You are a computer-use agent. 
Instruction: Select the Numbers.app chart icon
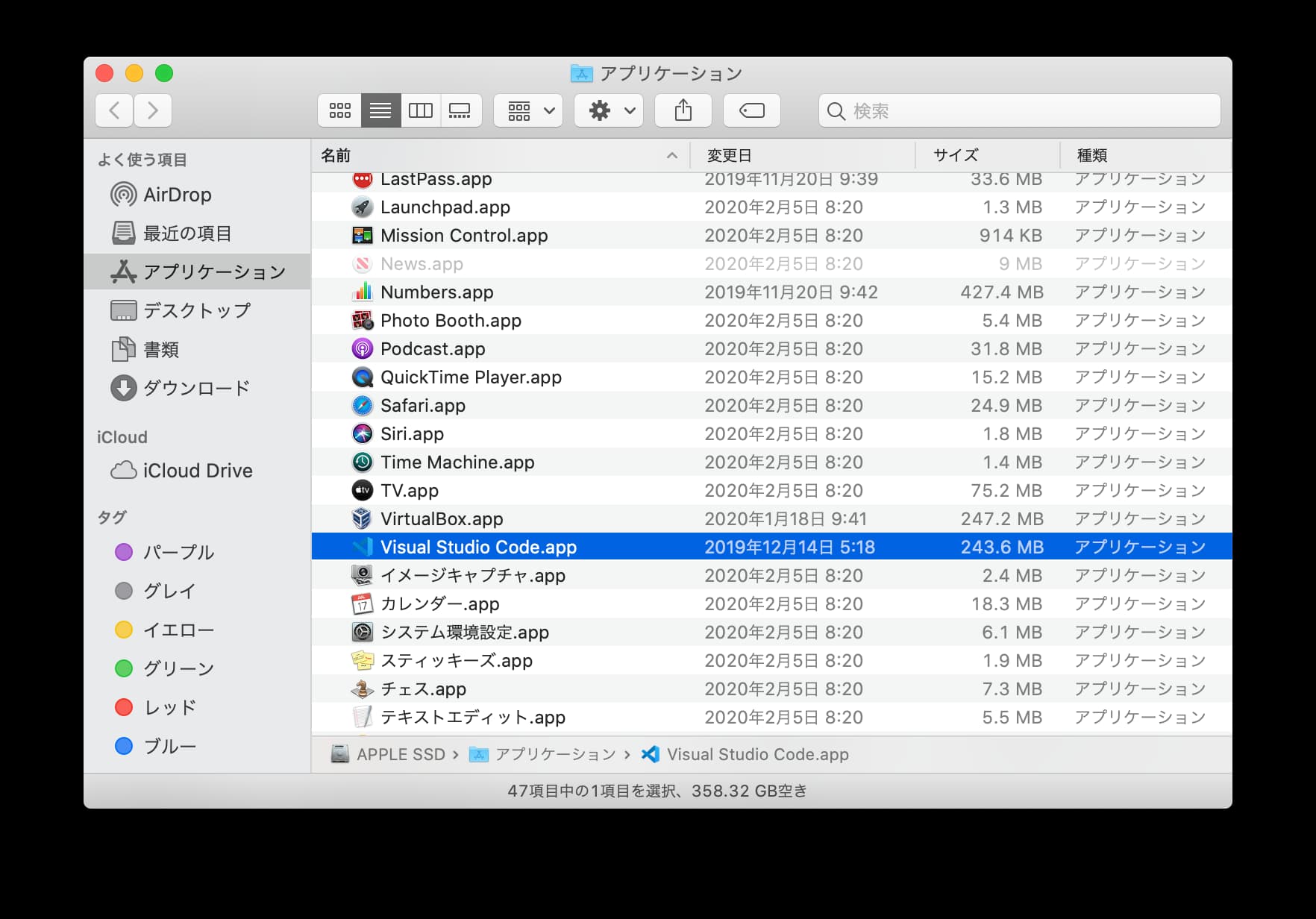362,292
